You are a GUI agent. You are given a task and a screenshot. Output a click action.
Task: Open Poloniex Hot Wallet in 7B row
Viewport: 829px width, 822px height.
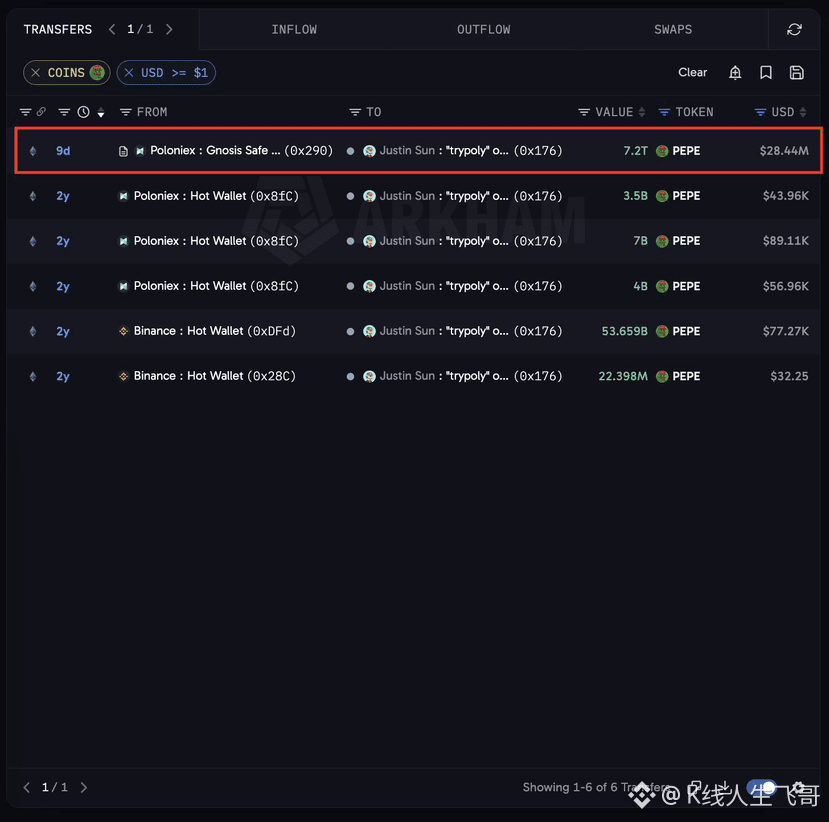pos(216,241)
